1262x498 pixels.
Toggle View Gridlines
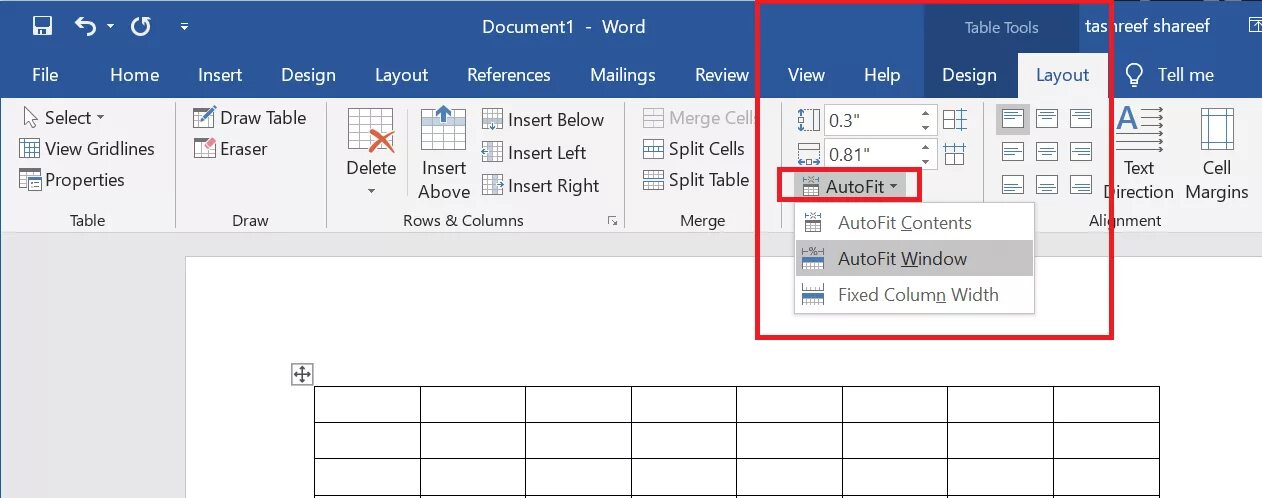(x=87, y=149)
